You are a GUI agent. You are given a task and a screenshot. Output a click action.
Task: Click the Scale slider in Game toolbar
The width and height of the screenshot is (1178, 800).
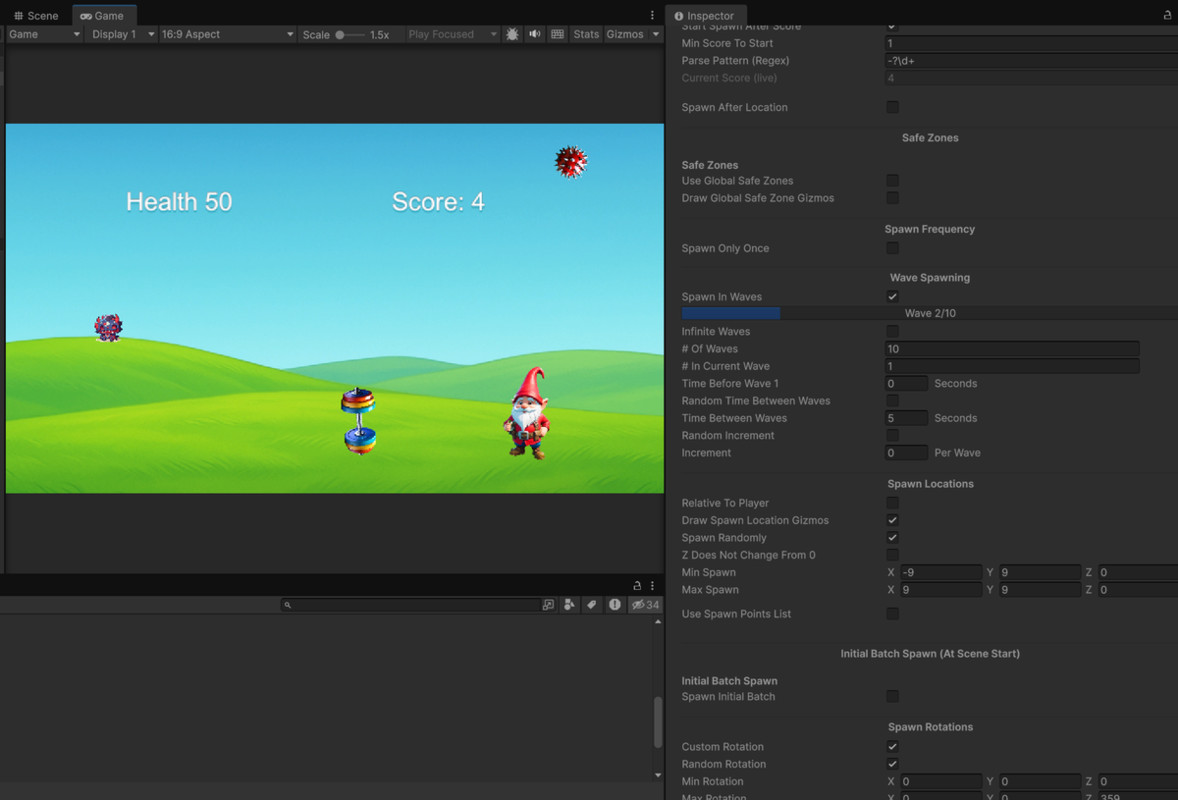click(x=349, y=34)
